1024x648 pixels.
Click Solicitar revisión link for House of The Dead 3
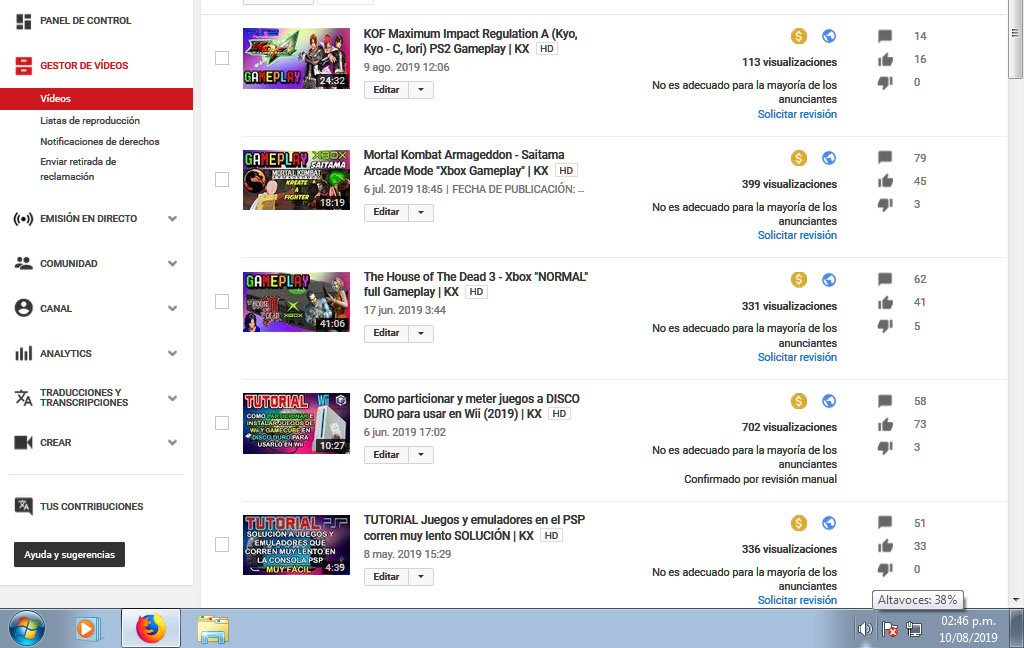[x=797, y=357]
